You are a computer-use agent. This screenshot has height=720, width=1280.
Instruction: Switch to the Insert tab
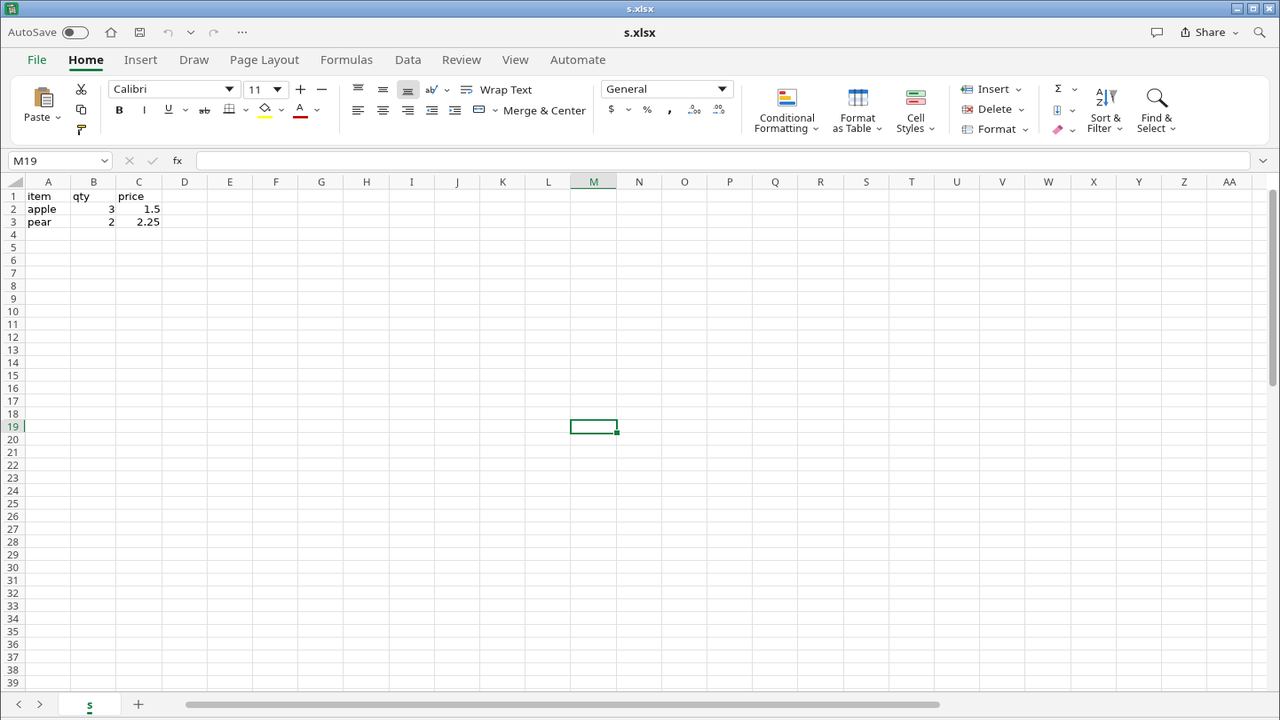coord(141,60)
